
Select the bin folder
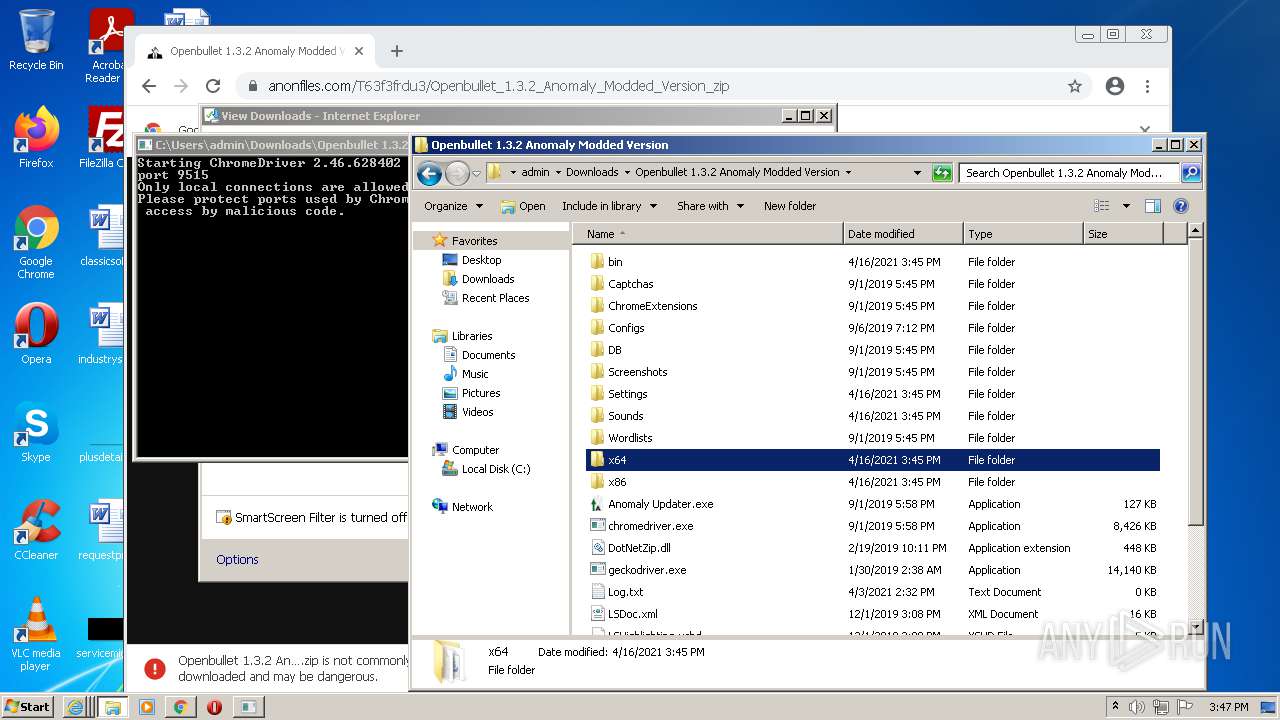tap(614, 262)
